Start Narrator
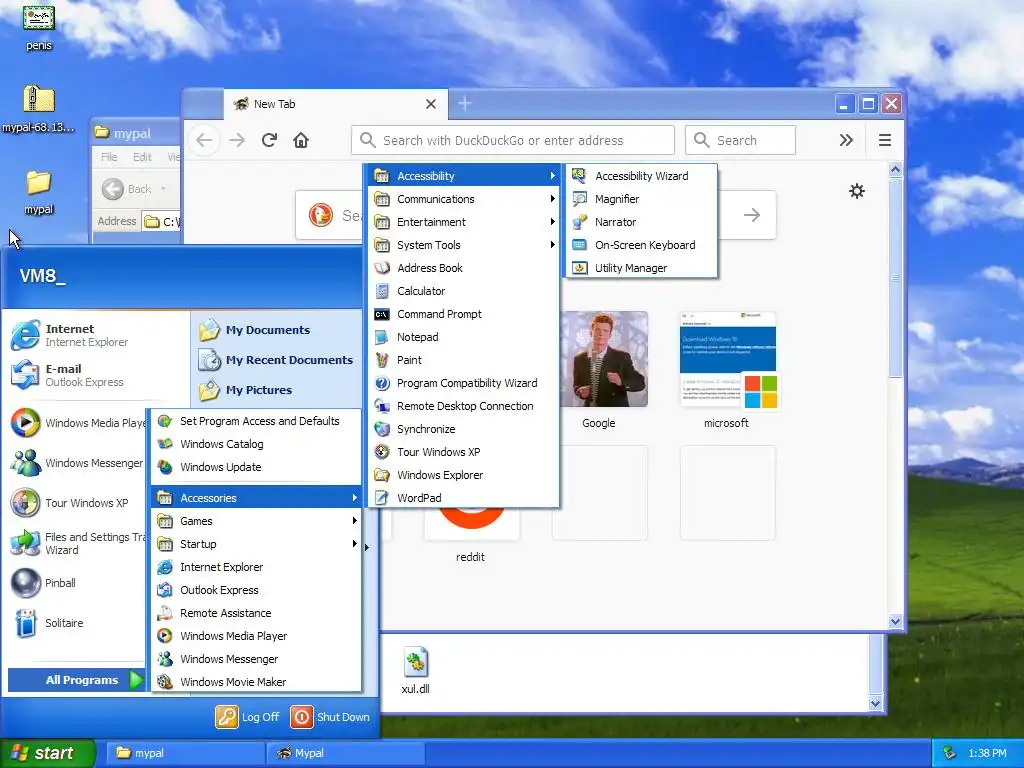The width and height of the screenshot is (1024, 768). (641, 222)
